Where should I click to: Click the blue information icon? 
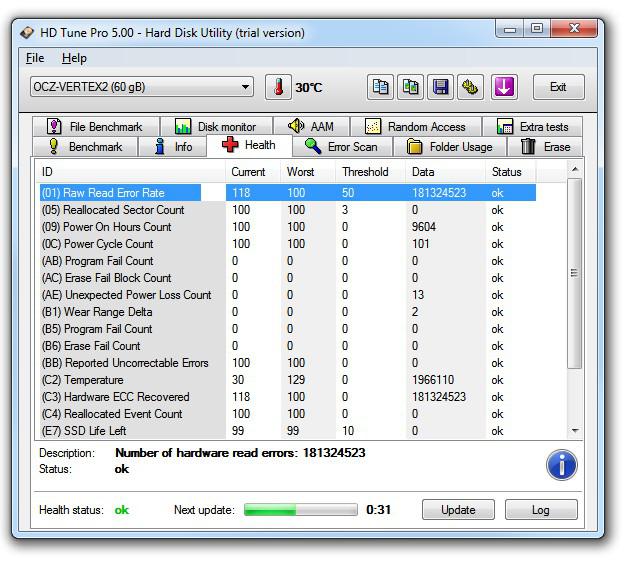pyautogui.click(x=561, y=465)
